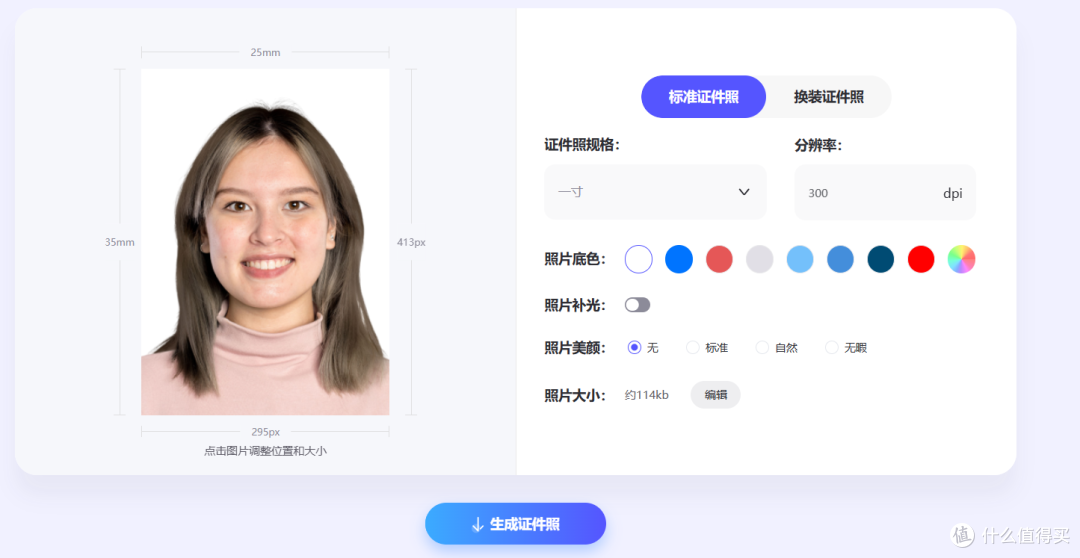Open the rainbow custom color picker
This screenshot has height=558, width=1080.
[x=962, y=259]
